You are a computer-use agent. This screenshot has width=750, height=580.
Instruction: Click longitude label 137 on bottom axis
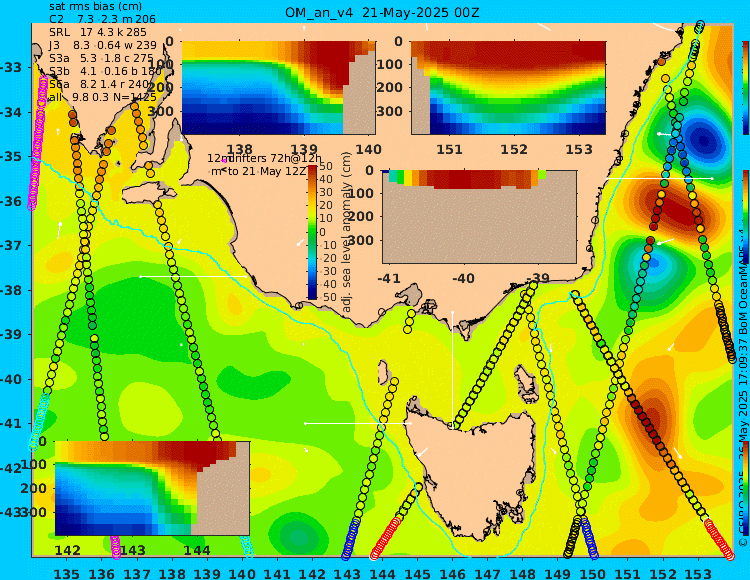[137, 573]
